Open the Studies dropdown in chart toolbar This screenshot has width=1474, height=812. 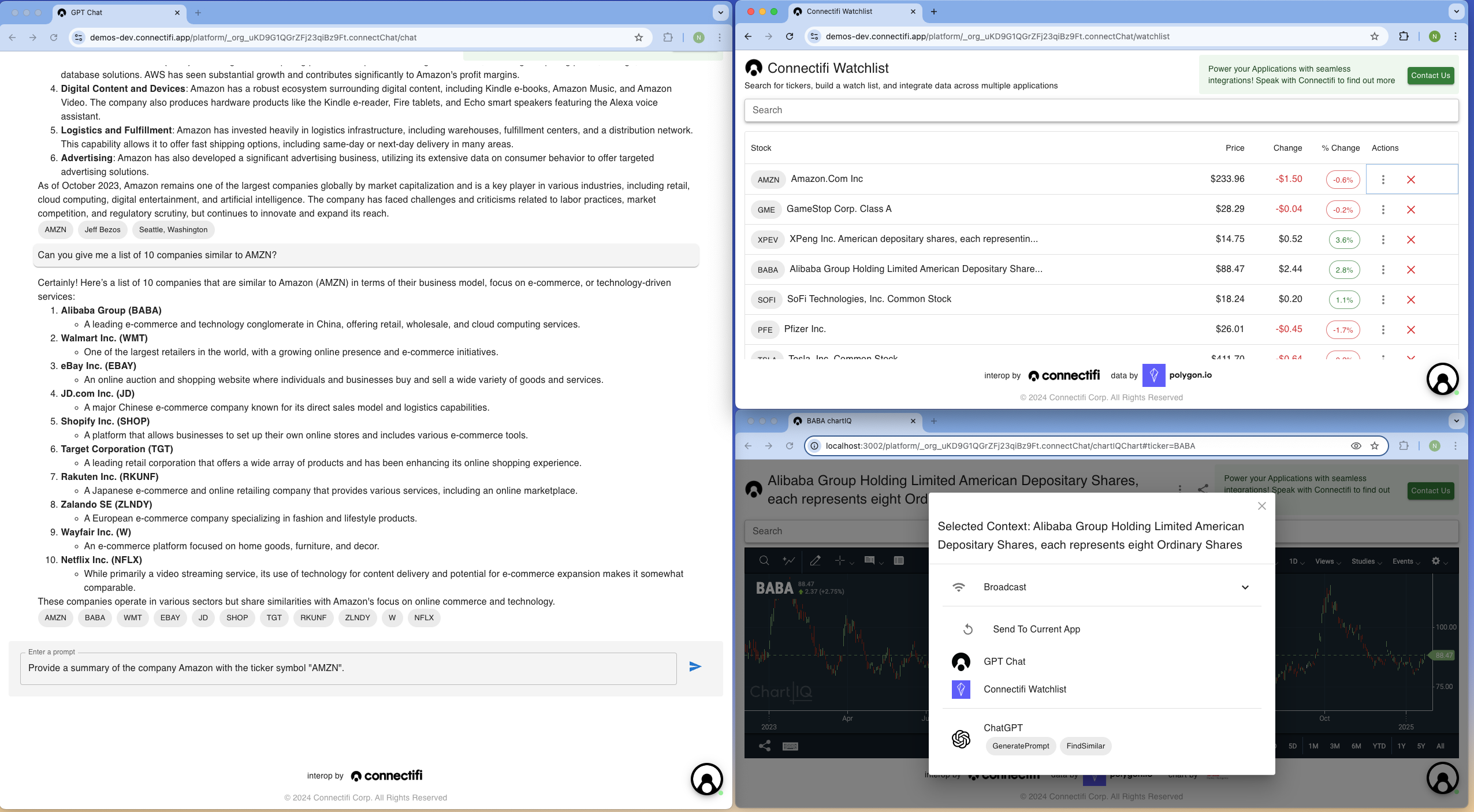[x=1367, y=561]
